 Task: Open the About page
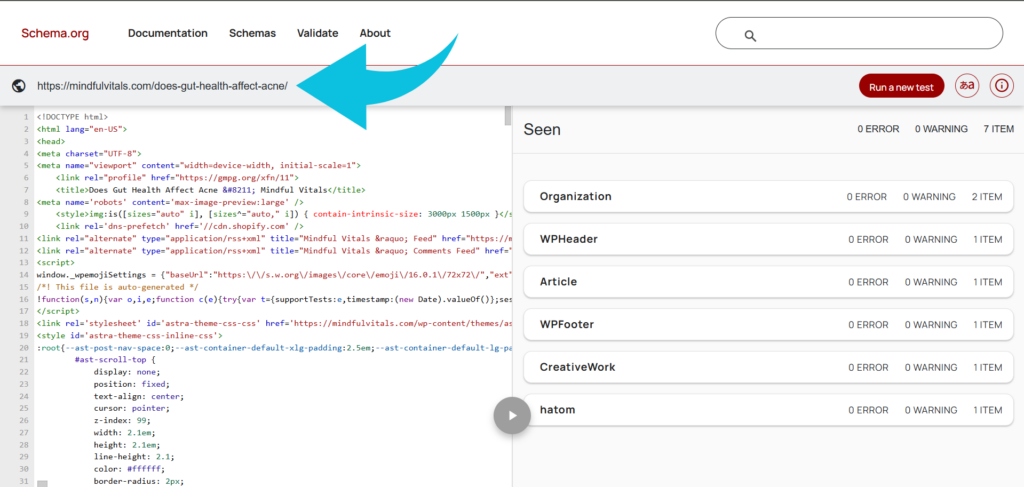[x=375, y=33]
